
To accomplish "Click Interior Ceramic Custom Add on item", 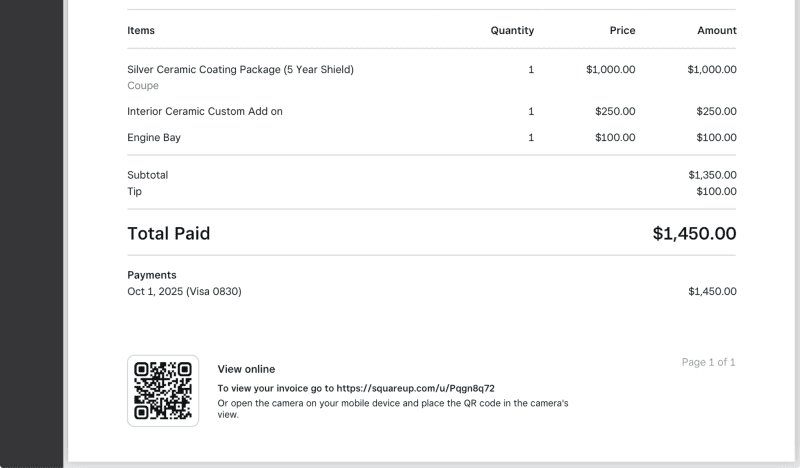I will click(205, 111).
